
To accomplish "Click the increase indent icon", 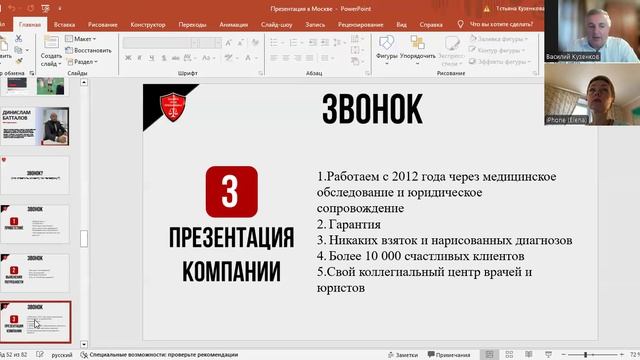I will (325, 42).
